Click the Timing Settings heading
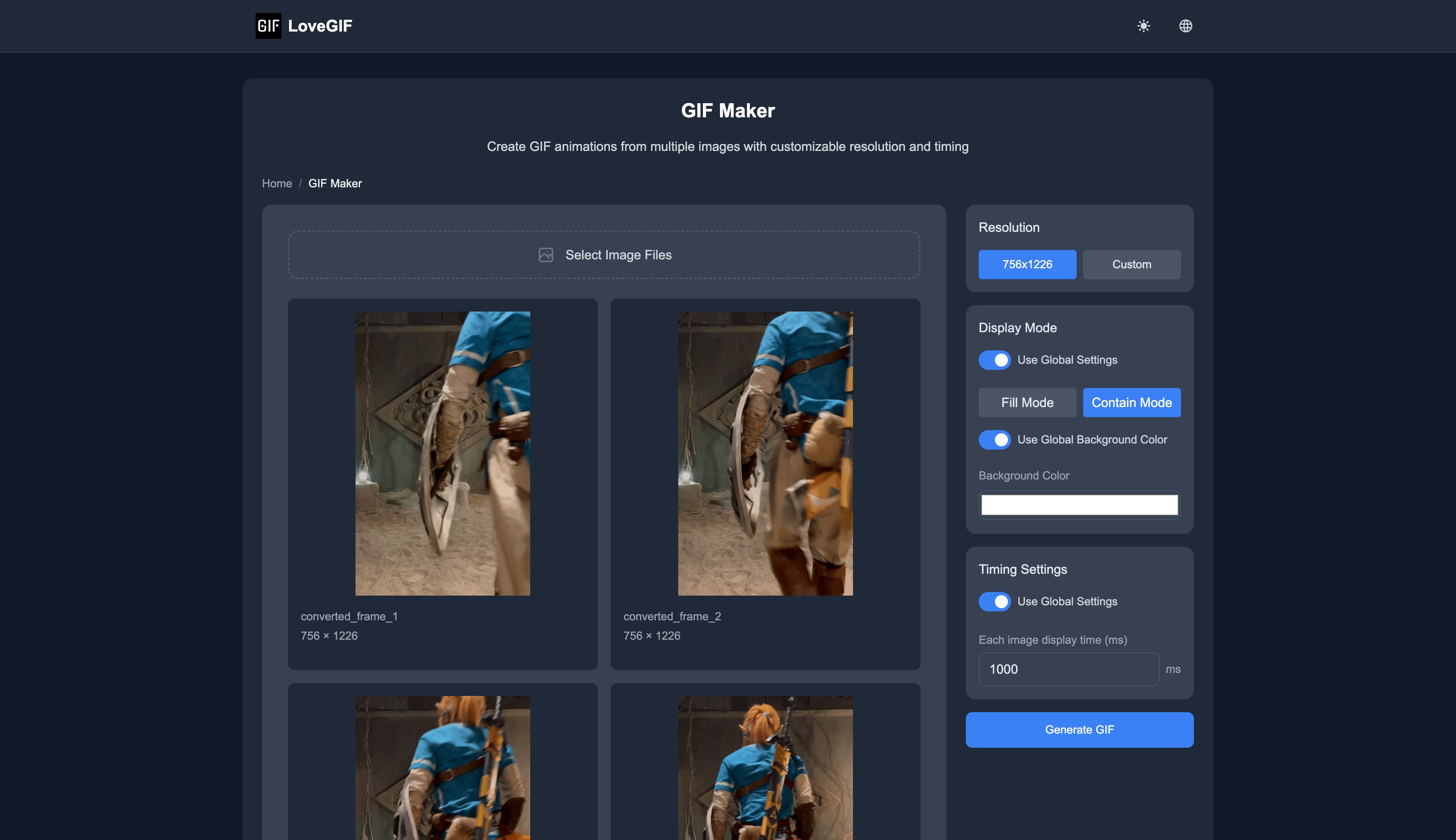Viewport: 1456px width, 840px height. pos(1023,569)
